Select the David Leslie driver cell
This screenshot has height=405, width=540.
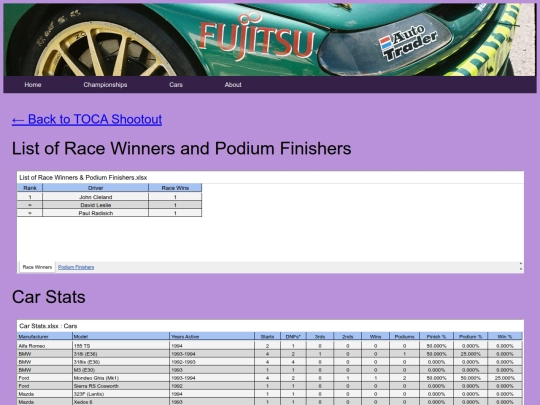[x=96, y=205]
